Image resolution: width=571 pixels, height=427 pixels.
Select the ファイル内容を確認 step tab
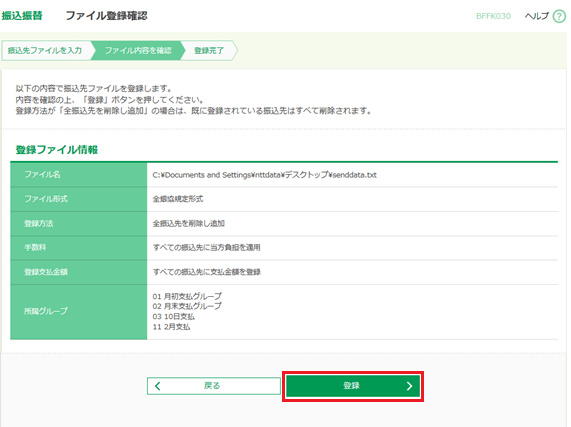pos(138,50)
